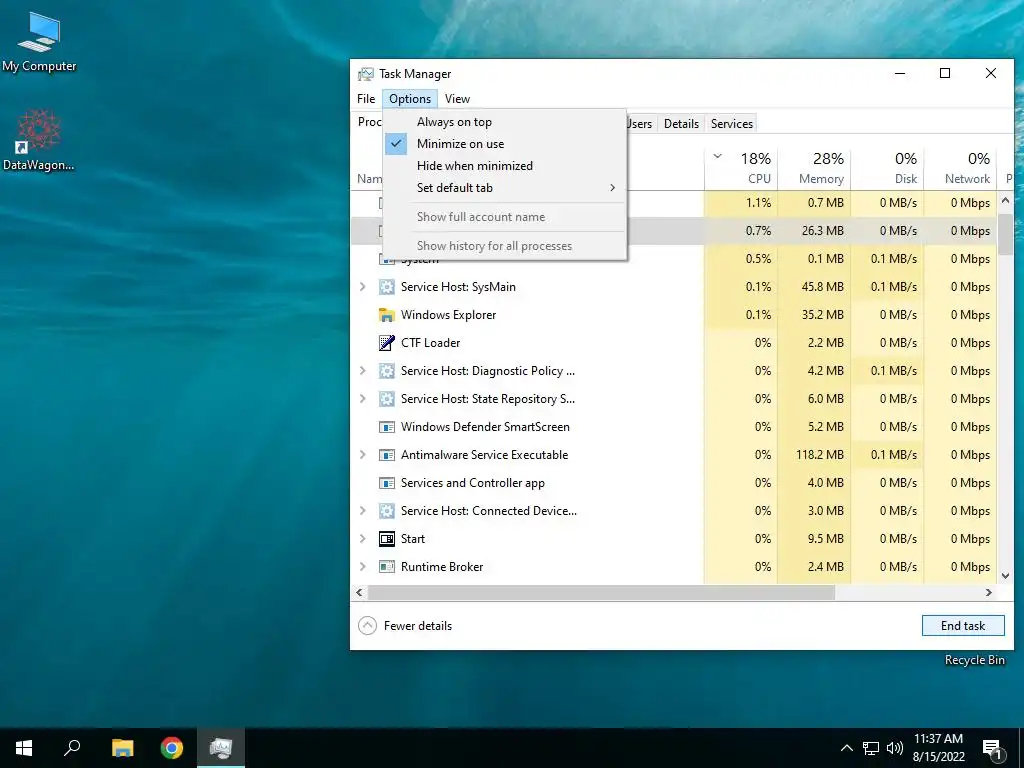Expand Service Host: Connected Device group
The image size is (1024, 768).
point(362,511)
